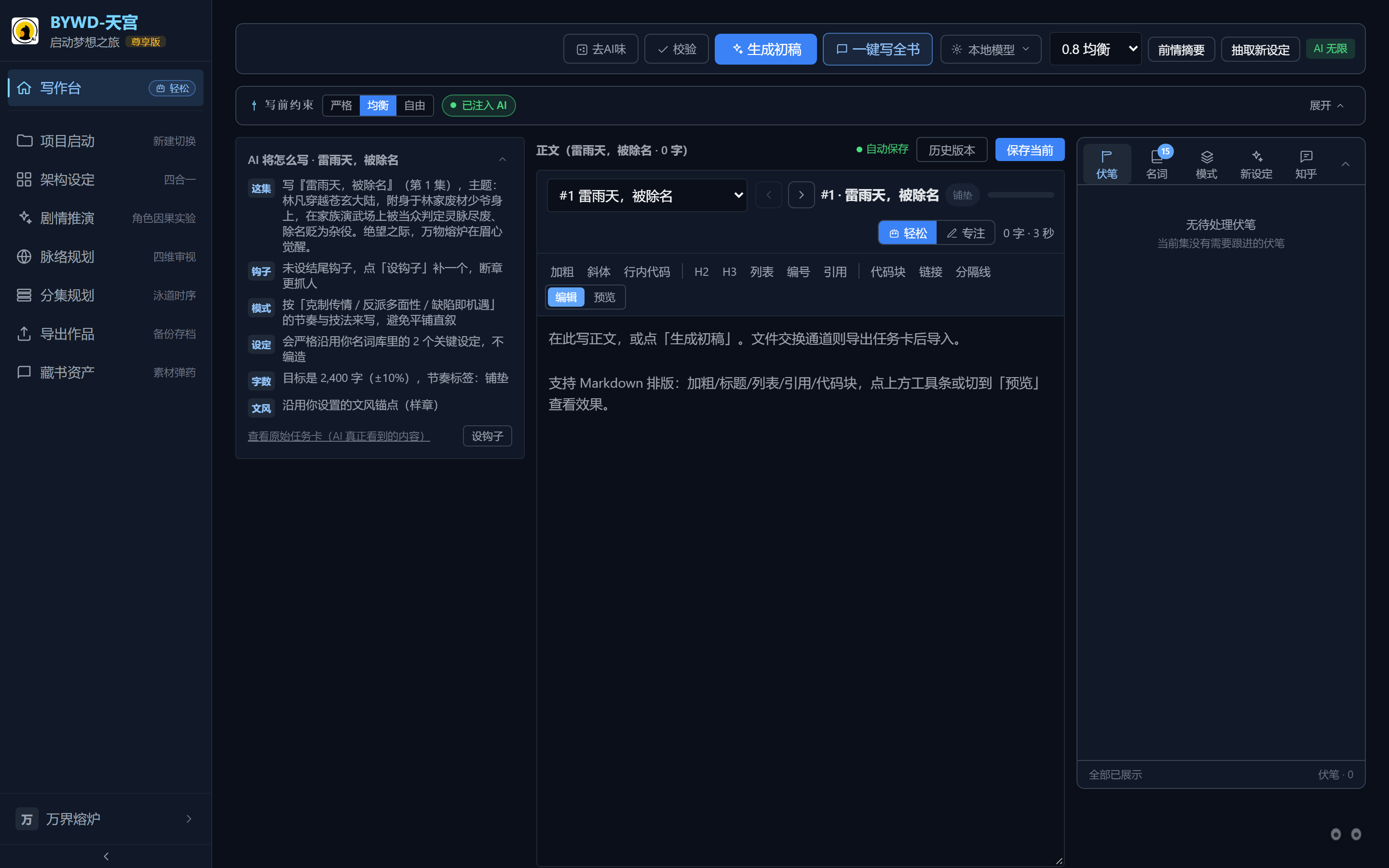The width and height of the screenshot is (1389, 868).
Task: Set writing constraint to 均衡
Action: (x=378, y=106)
